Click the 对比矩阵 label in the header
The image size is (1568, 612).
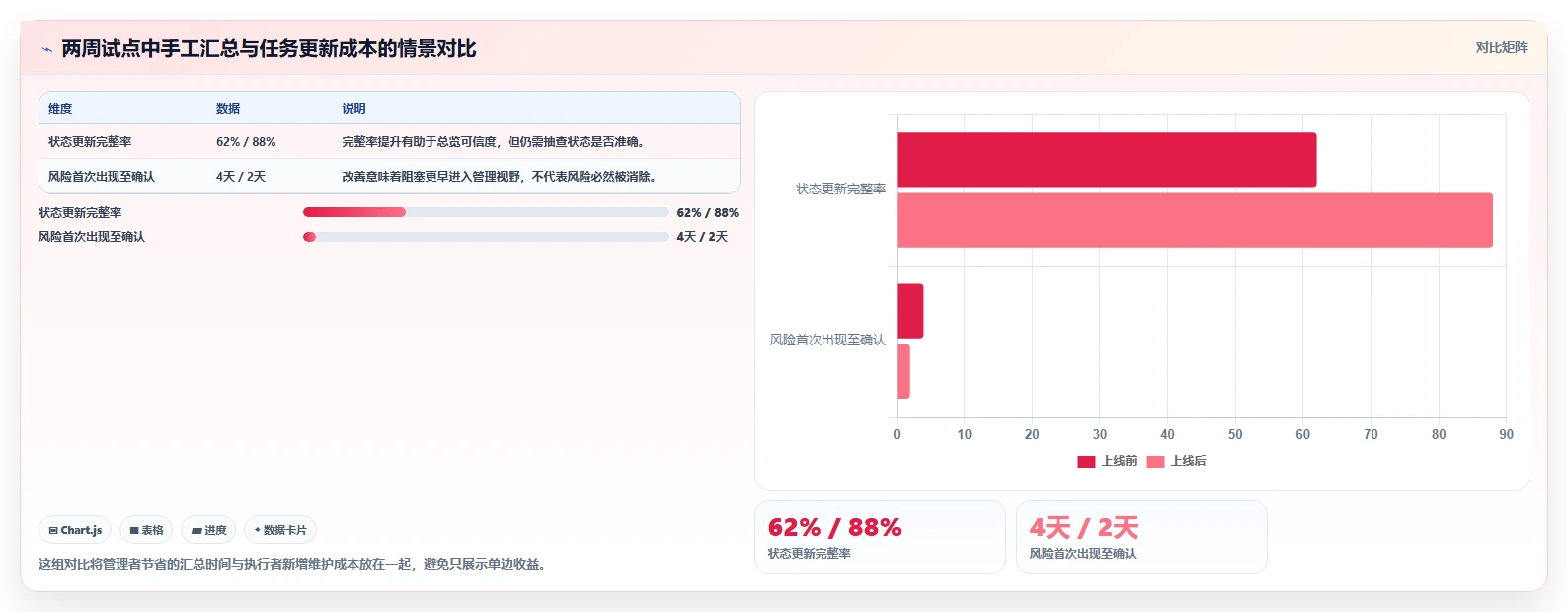[1501, 47]
